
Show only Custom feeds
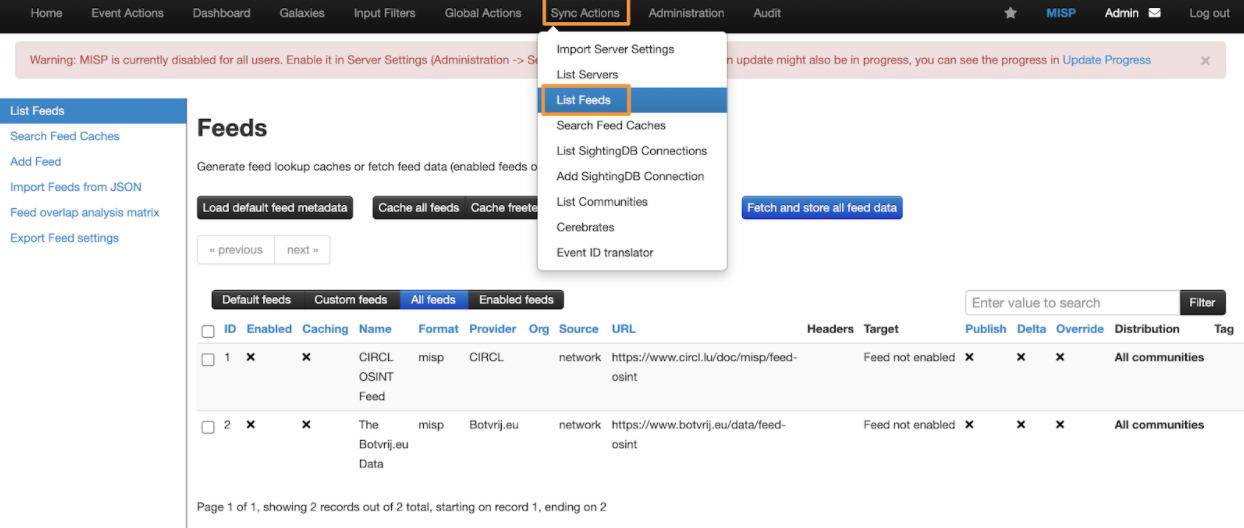coord(350,300)
